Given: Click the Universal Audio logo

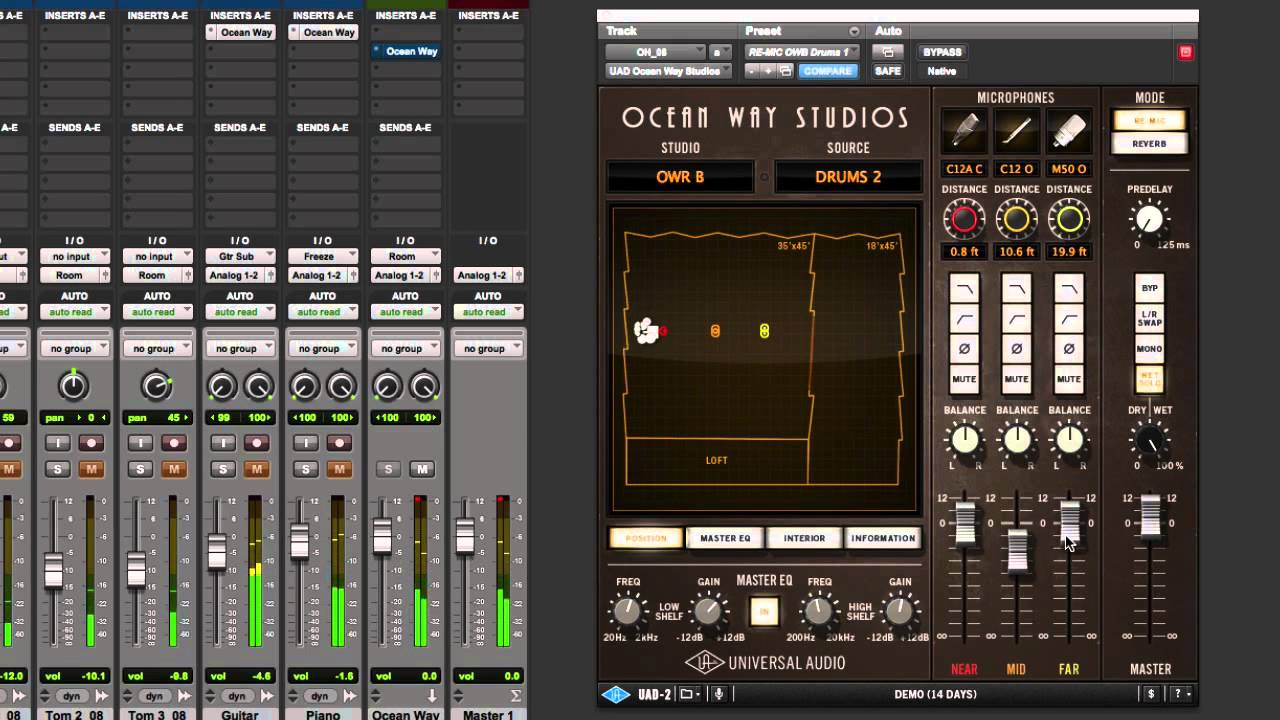Looking at the screenshot, I should coord(765,663).
